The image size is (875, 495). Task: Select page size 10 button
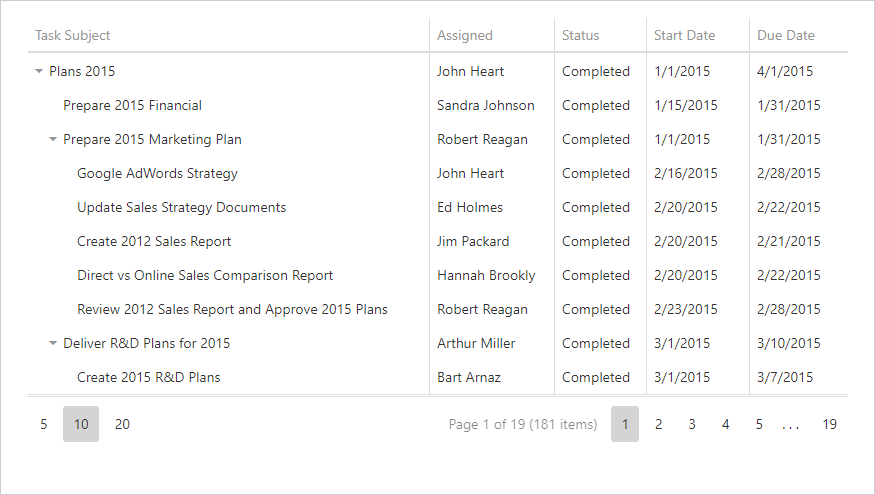coord(81,424)
